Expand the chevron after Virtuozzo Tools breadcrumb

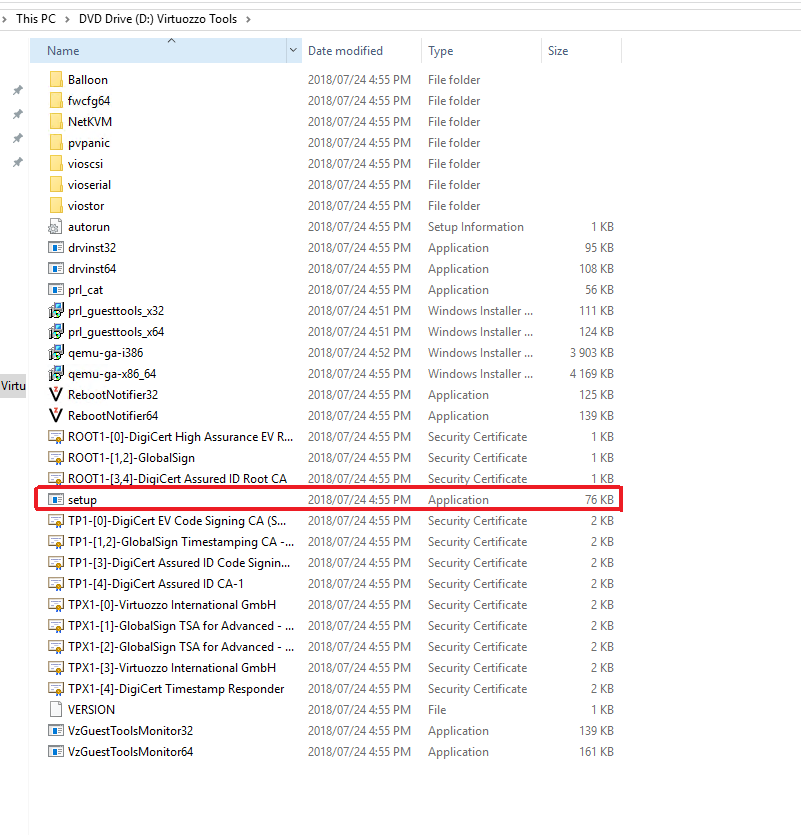(x=248, y=19)
